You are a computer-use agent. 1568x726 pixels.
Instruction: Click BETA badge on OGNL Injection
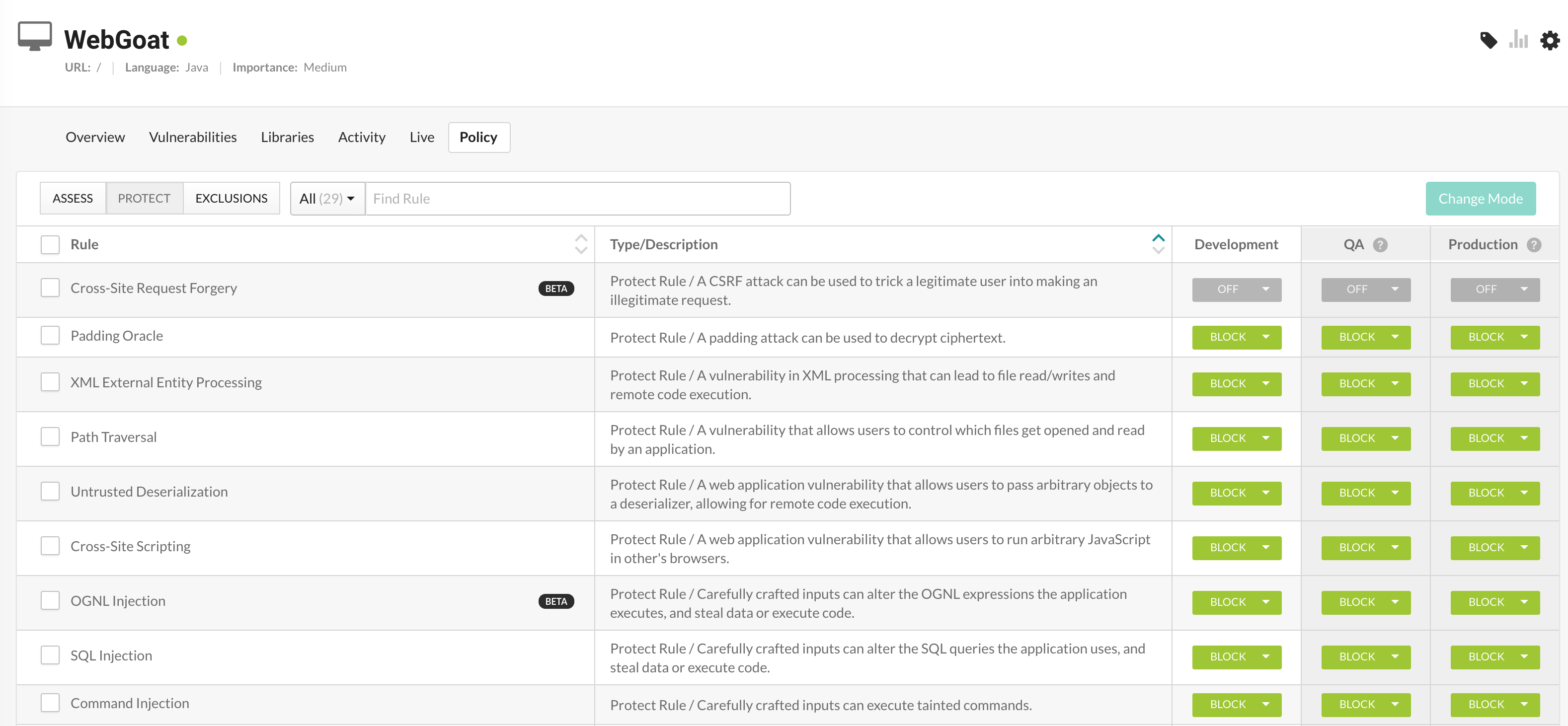point(556,601)
